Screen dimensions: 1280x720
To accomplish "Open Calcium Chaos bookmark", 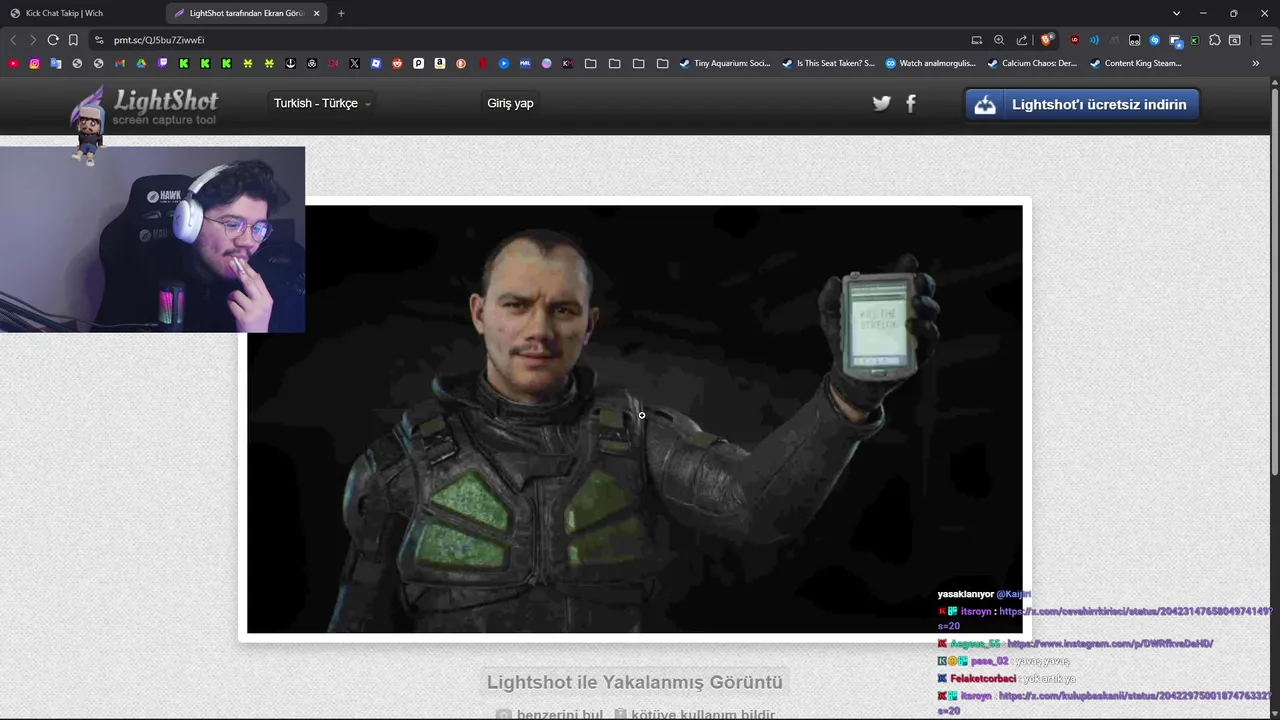I will [1032, 63].
